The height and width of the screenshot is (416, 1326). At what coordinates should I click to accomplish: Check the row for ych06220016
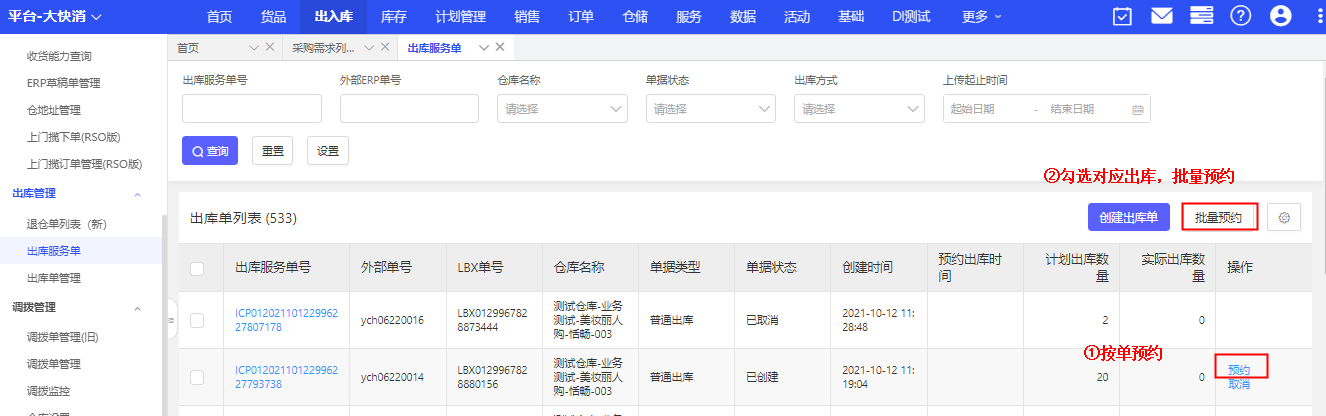pos(197,320)
